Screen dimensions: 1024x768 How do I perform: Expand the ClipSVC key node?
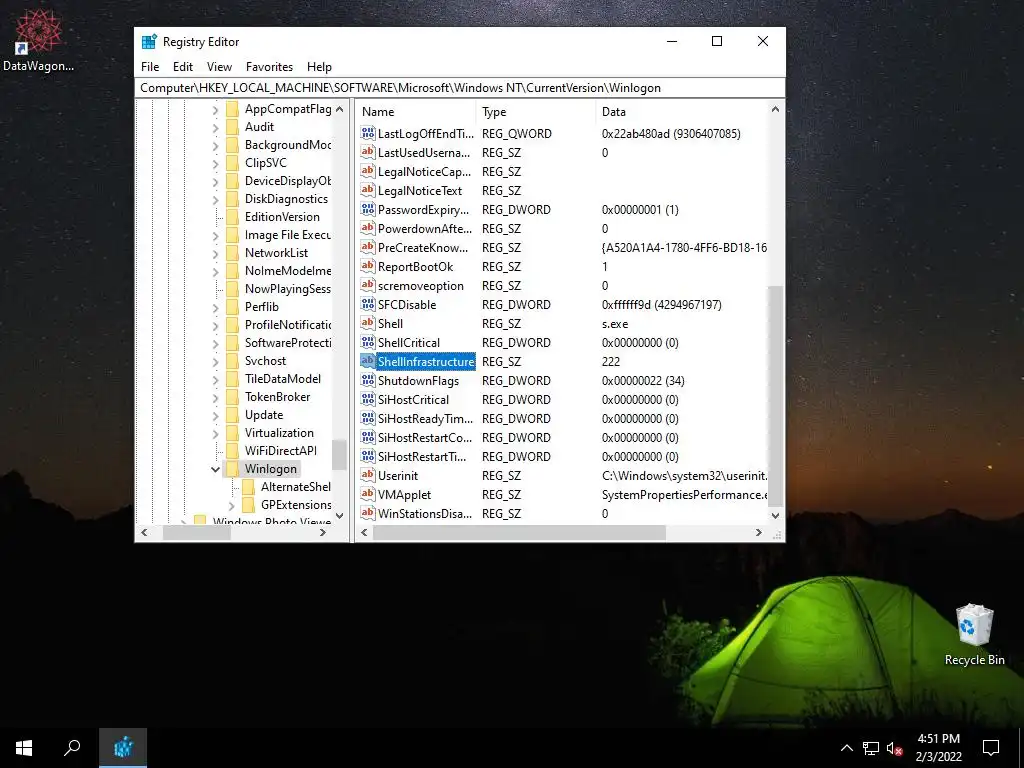click(215, 163)
